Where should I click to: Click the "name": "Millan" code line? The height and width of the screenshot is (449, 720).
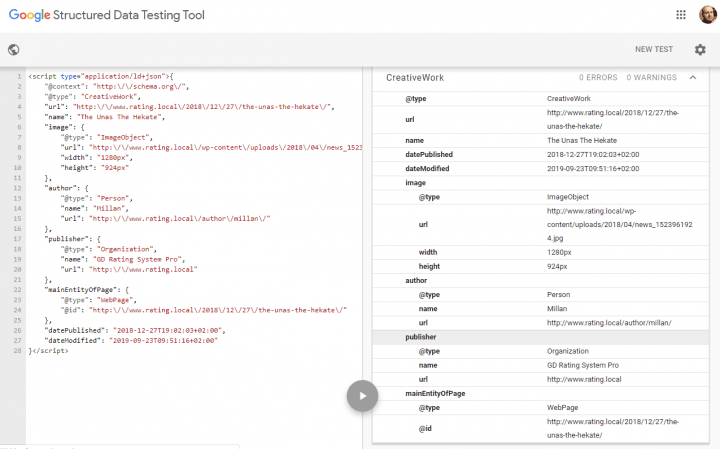(95, 208)
